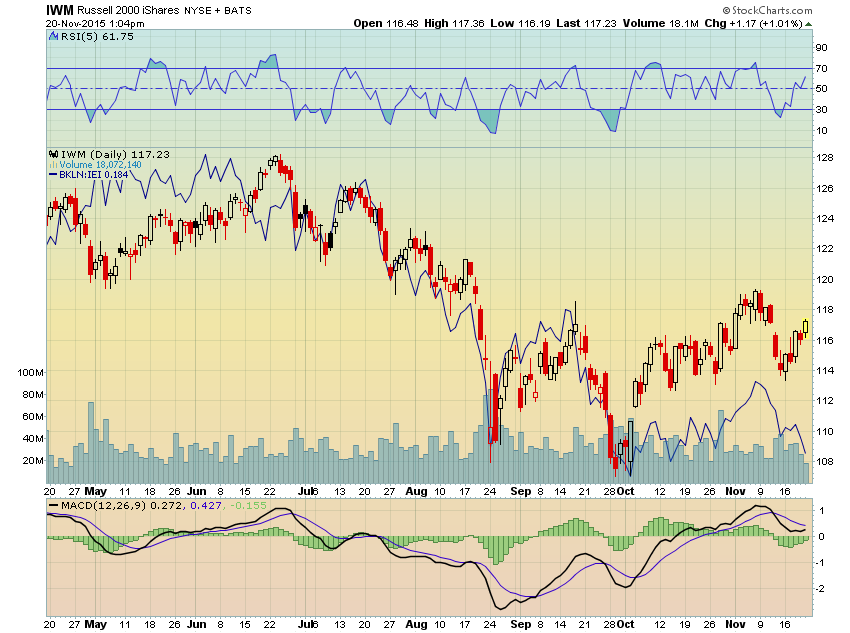The width and height of the screenshot is (850, 633).
Task: Click the RSI(5) legend icon
Action: point(52,37)
